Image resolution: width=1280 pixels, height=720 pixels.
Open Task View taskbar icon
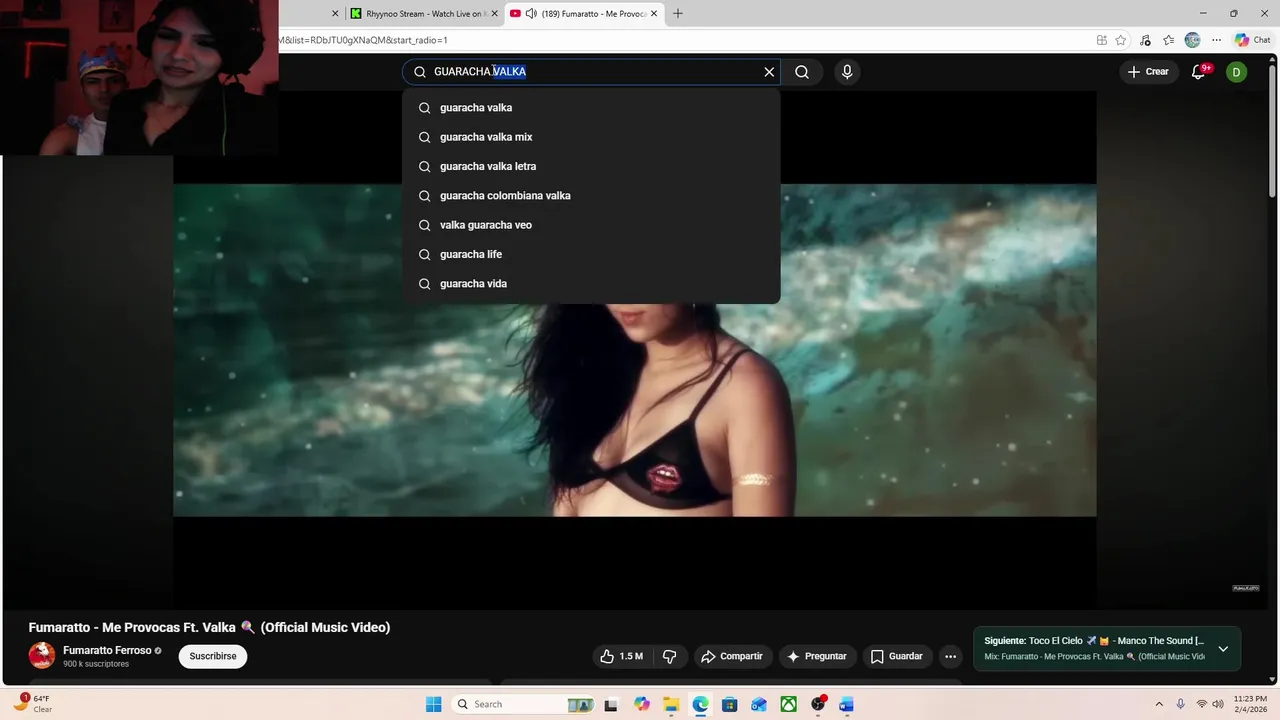611,704
